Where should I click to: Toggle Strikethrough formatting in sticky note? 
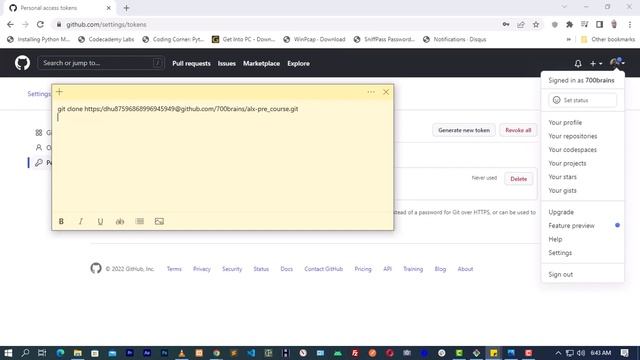pyautogui.click(x=120, y=221)
